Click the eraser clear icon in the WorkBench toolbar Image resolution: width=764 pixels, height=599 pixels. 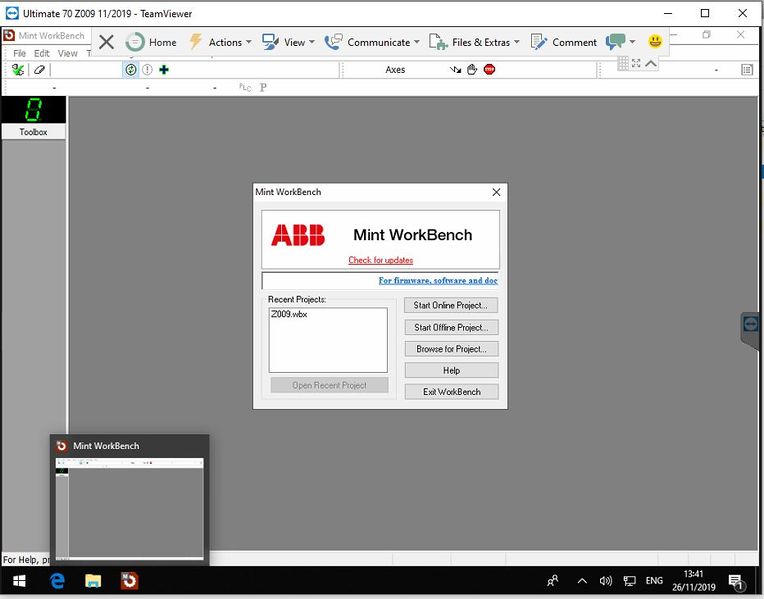coord(39,70)
